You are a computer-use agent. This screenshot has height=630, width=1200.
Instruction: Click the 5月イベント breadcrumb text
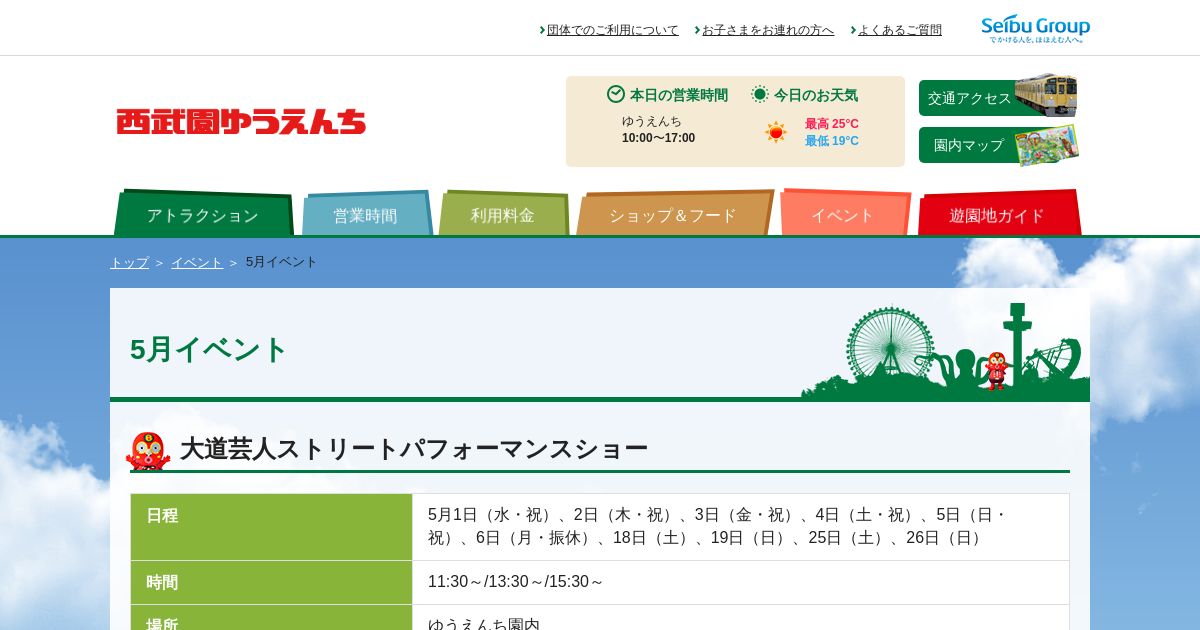[281, 262]
